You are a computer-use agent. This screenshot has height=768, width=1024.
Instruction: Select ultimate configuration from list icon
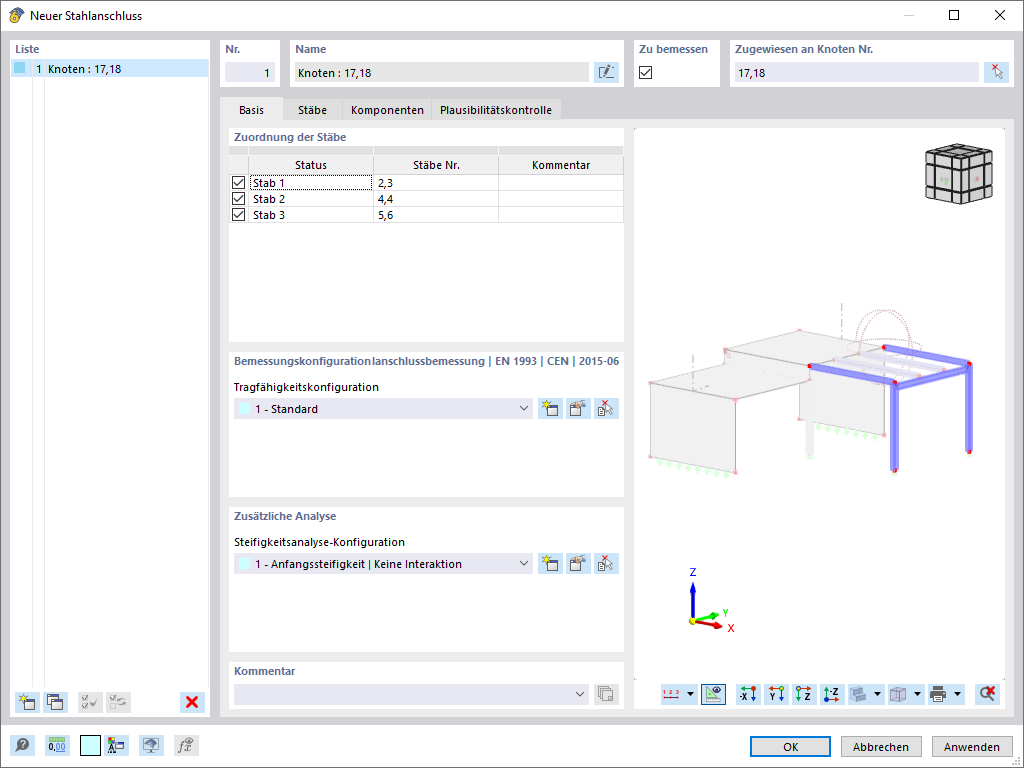click(x=606, y=409)
